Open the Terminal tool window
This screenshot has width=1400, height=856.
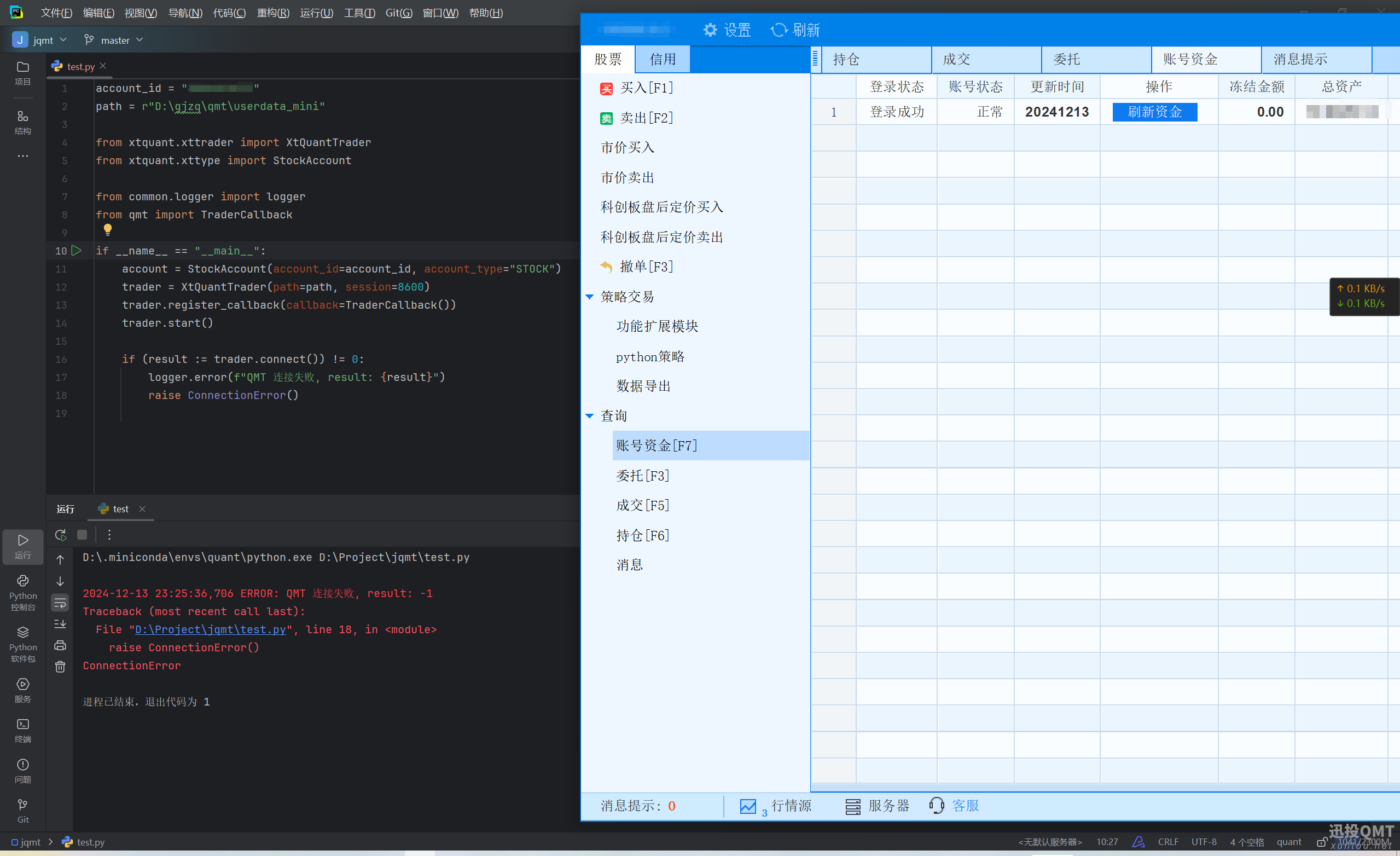click(x=23, y=730)
